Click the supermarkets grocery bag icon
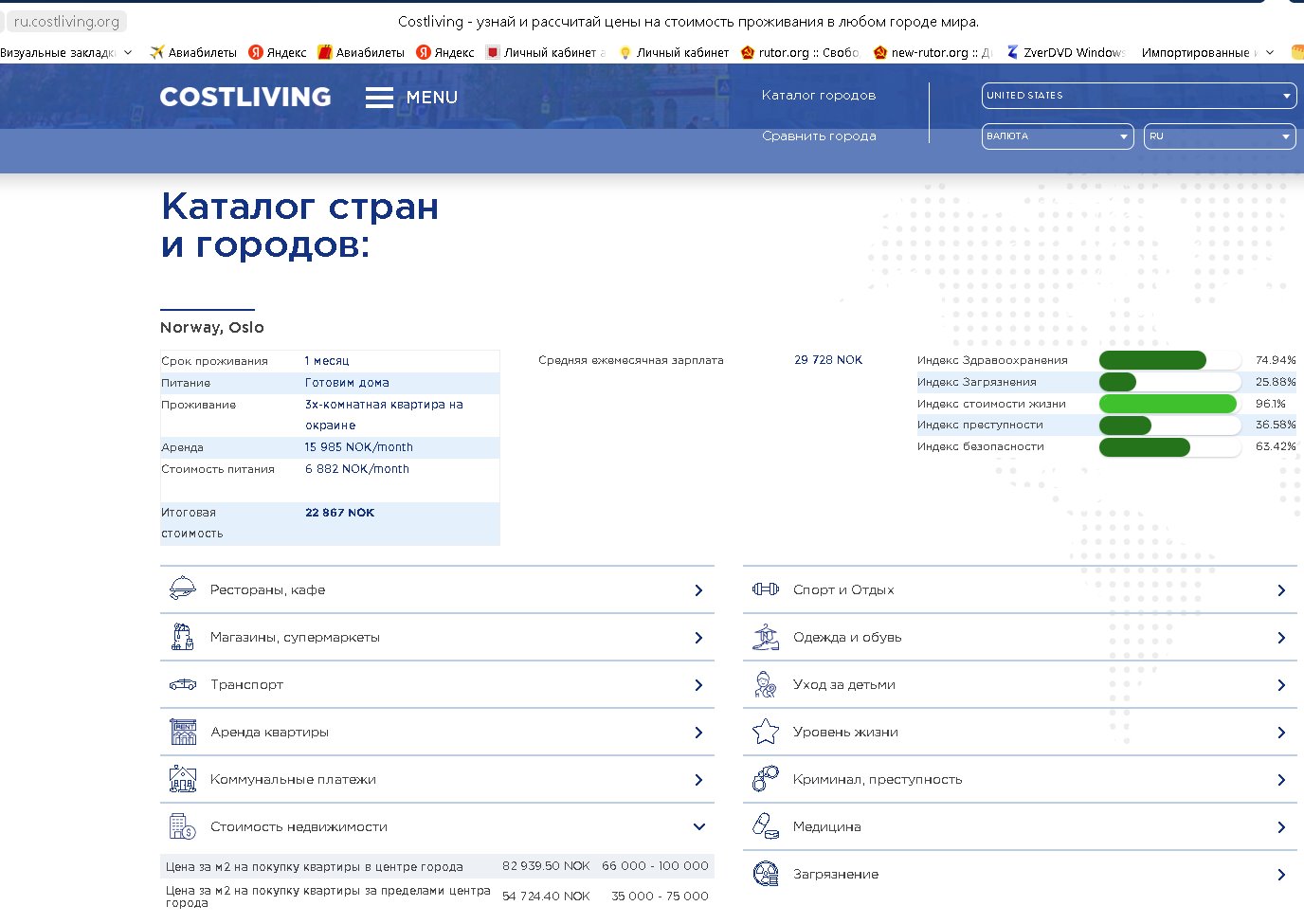Screen dimensions: 1304x924 tap(182, 637)
